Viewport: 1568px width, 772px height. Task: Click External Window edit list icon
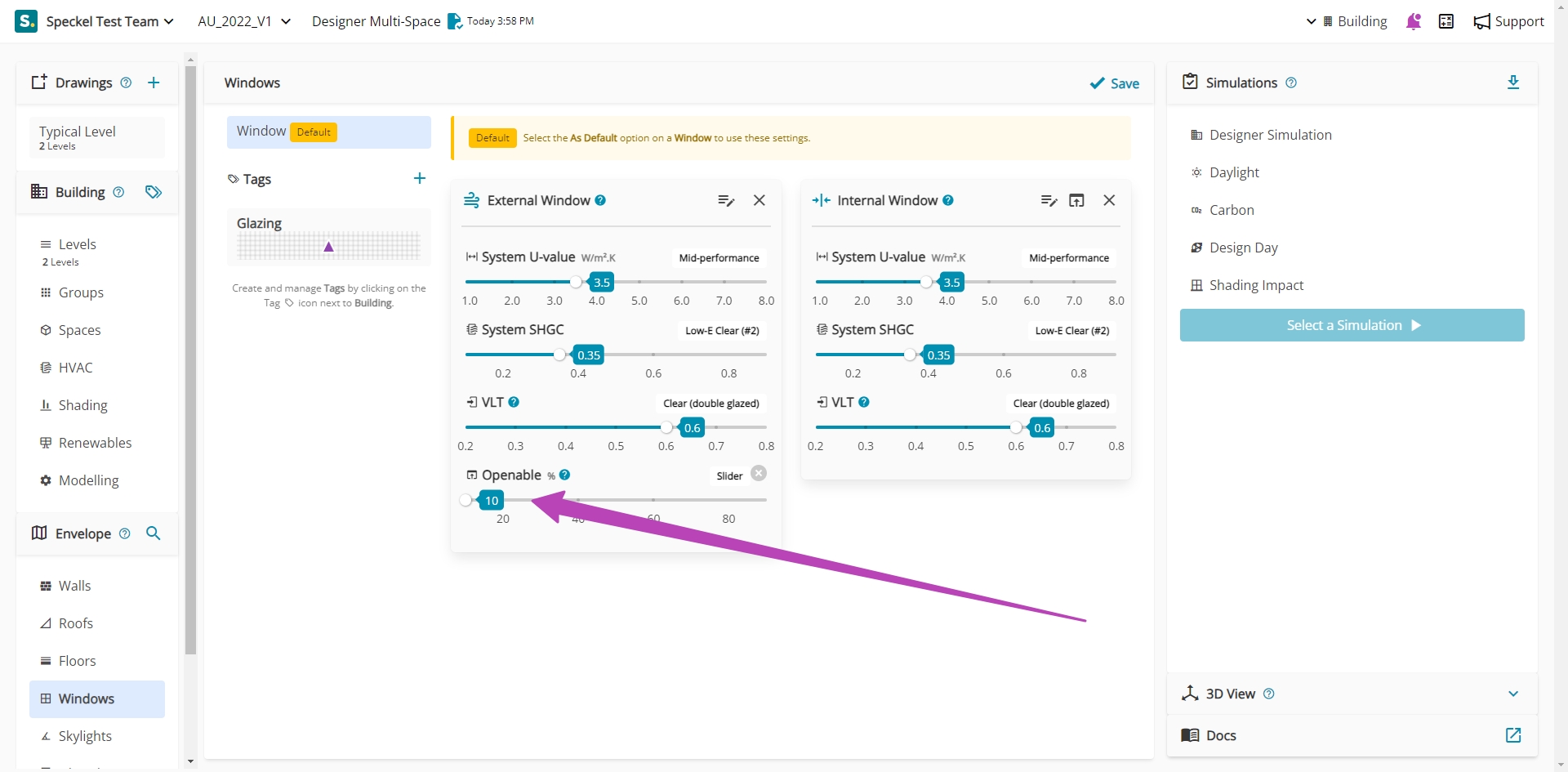[725, 200]
